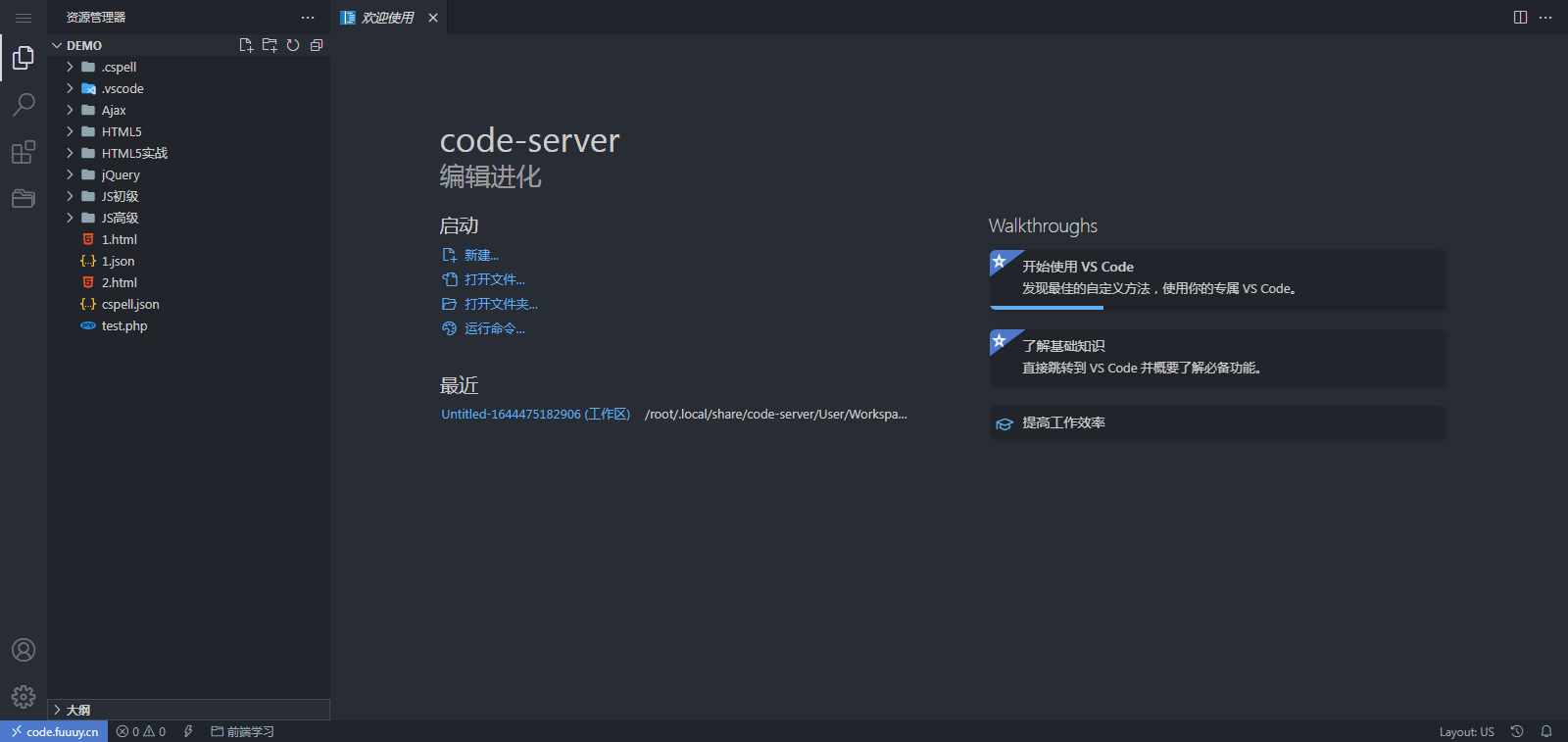Image resolution: width=1568 pixels, height=742 pixels.
Task: Click the history clock status icon
Action: pyautogui.click(x=1517, y=731)
